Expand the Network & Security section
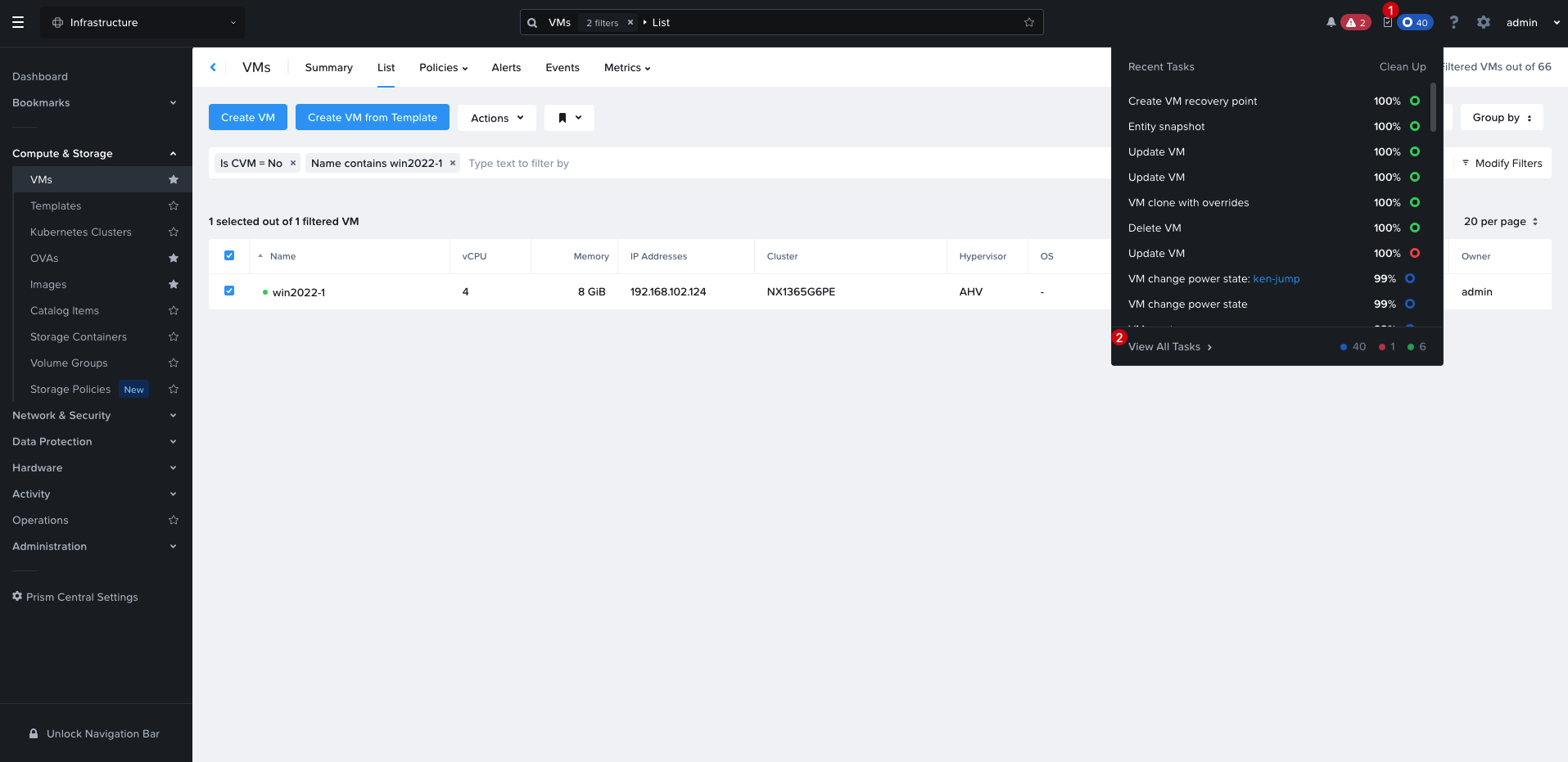Image resolution: width=1568 pixels, height=762 pixels. tap(96, 415)
